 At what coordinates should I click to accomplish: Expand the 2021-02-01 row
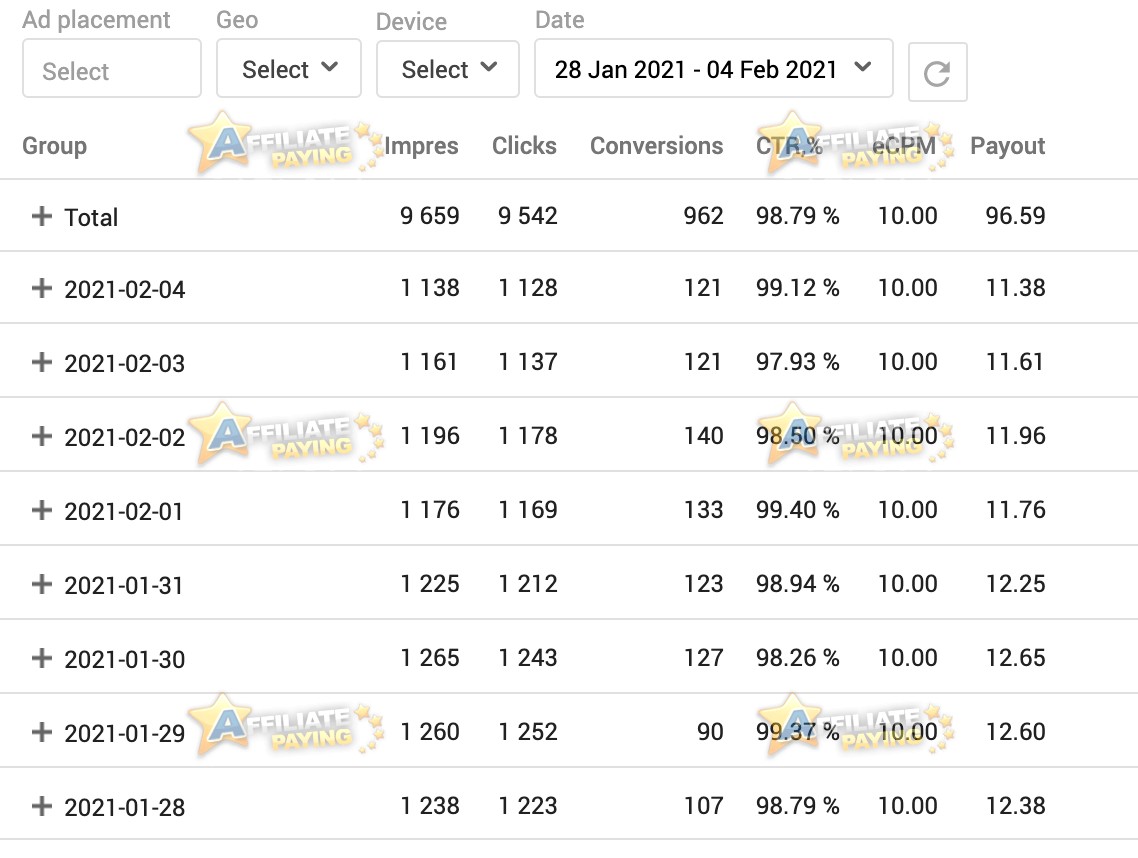(42, 510)
